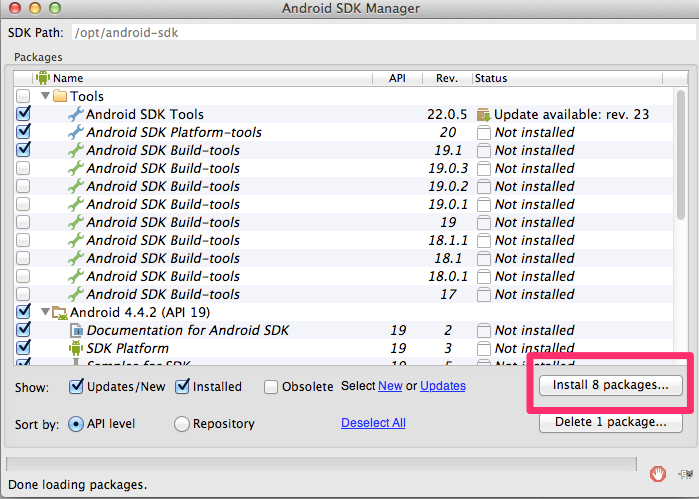Check the Build-tools 18.1.1 checkbox

click(23, 240)
